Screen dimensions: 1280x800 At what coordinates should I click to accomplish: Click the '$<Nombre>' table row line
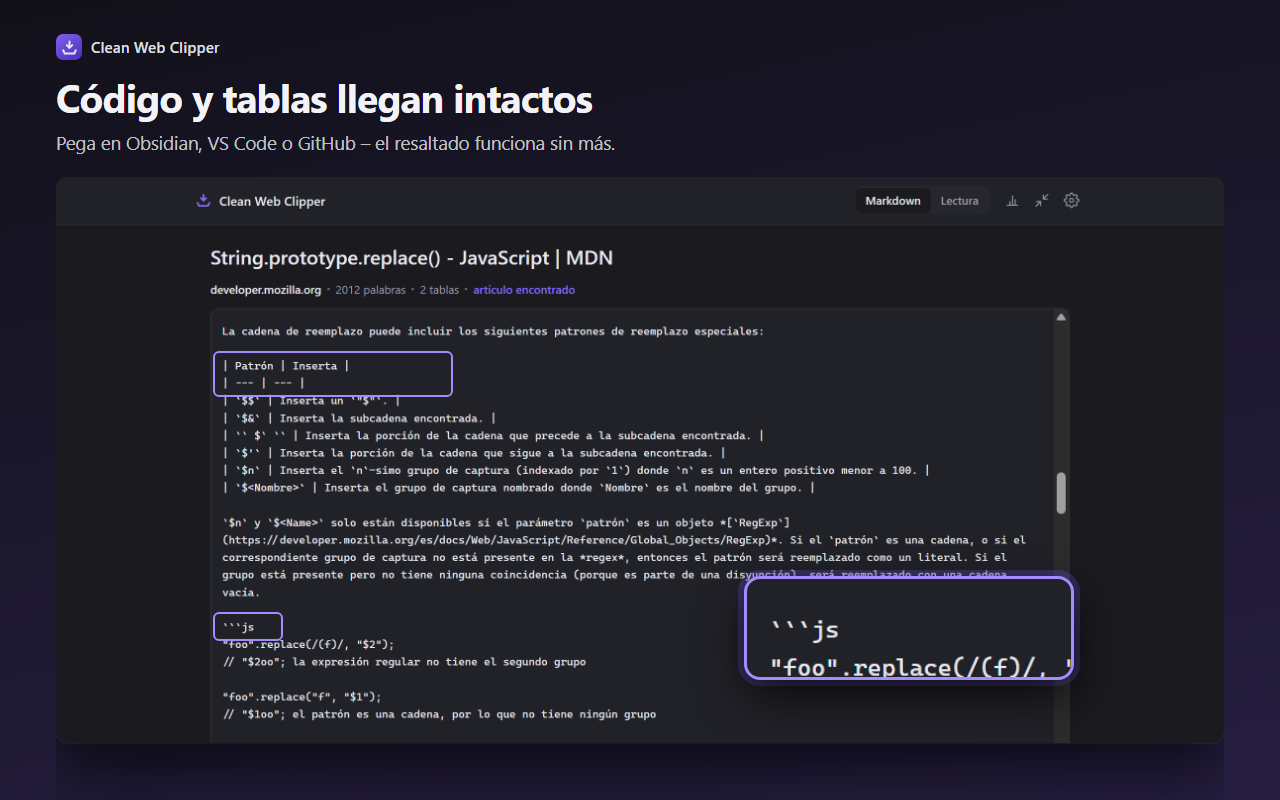[x=519, y=487]
